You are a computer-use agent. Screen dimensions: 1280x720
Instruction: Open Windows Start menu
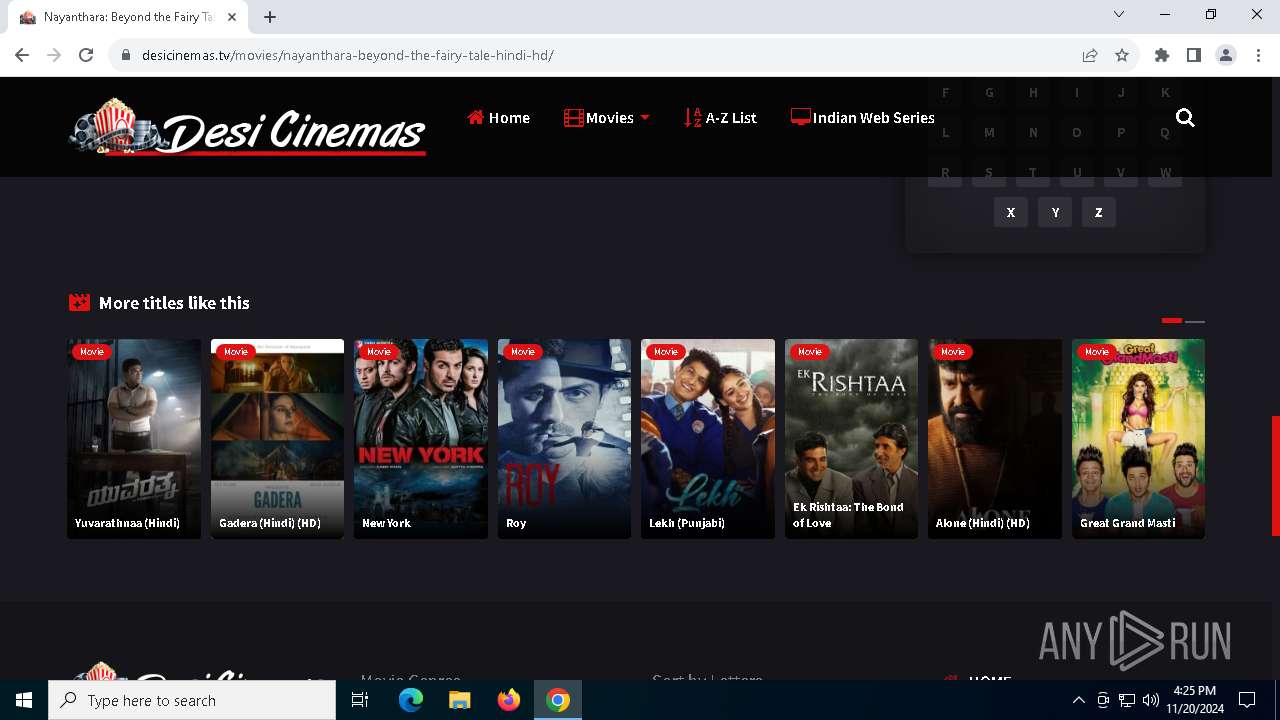[24, 700]
